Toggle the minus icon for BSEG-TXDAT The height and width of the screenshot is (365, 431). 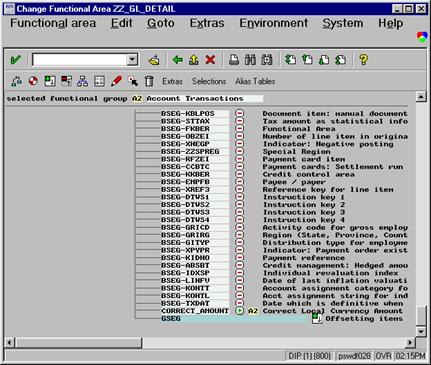click(239, 303)
